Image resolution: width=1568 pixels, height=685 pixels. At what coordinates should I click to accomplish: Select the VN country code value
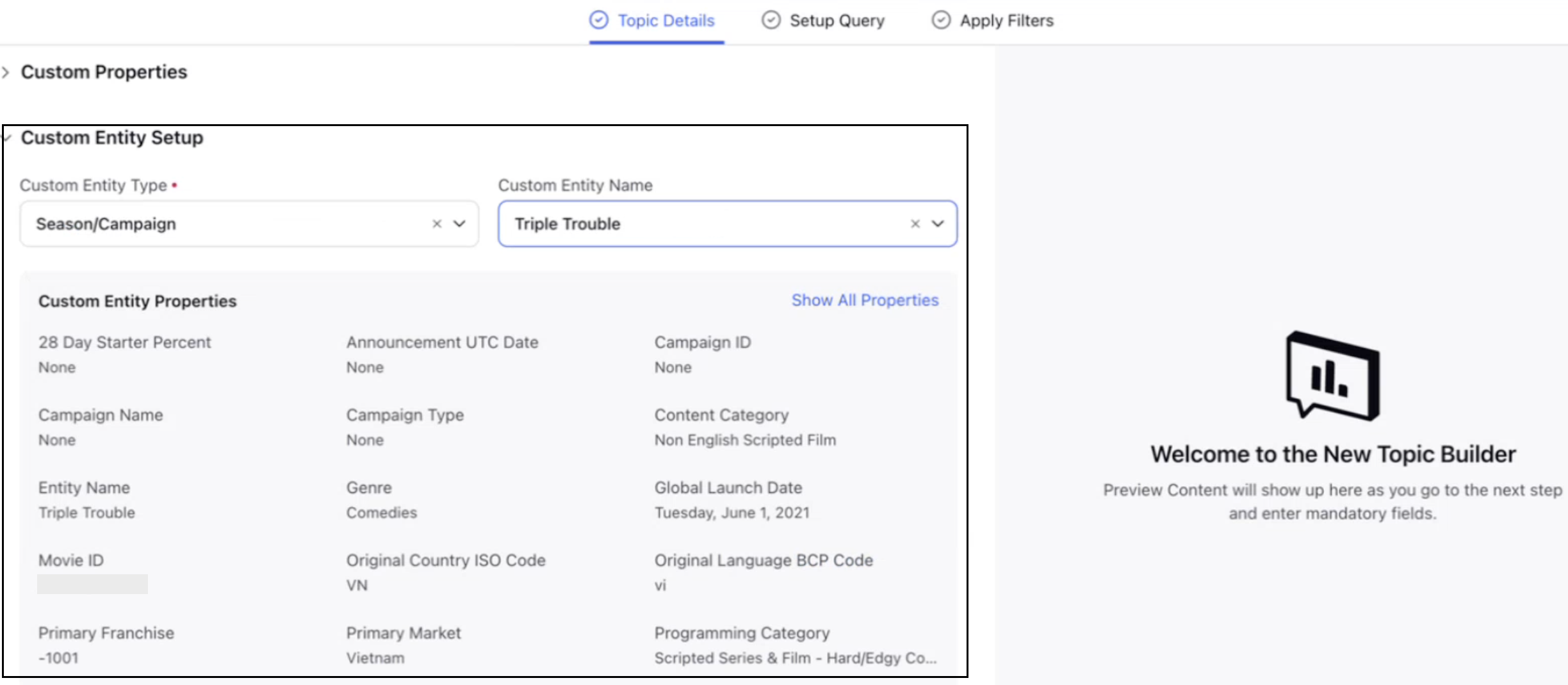point(357,586)
